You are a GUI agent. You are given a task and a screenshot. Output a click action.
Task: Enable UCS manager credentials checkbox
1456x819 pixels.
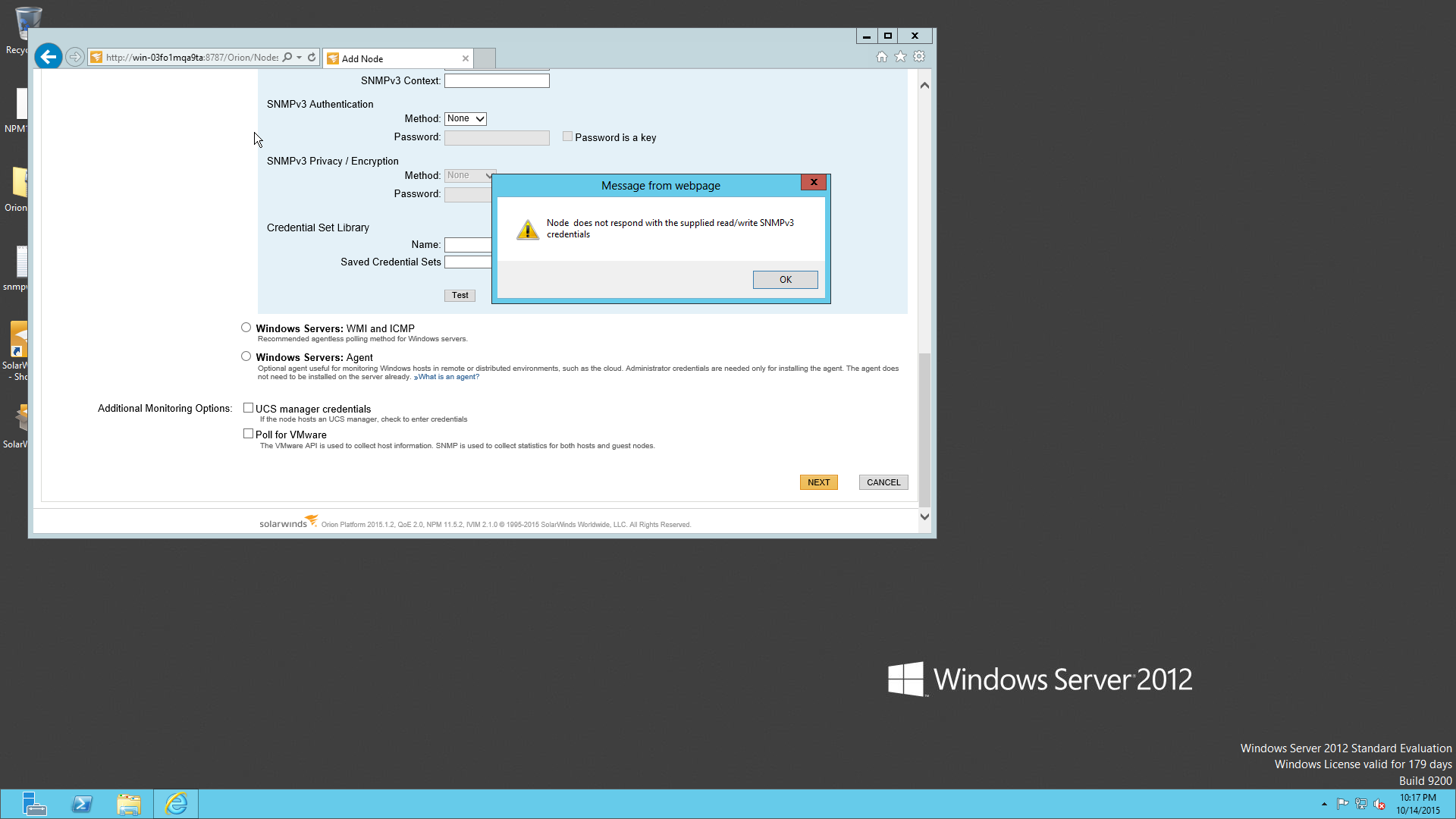coord(248,408)
